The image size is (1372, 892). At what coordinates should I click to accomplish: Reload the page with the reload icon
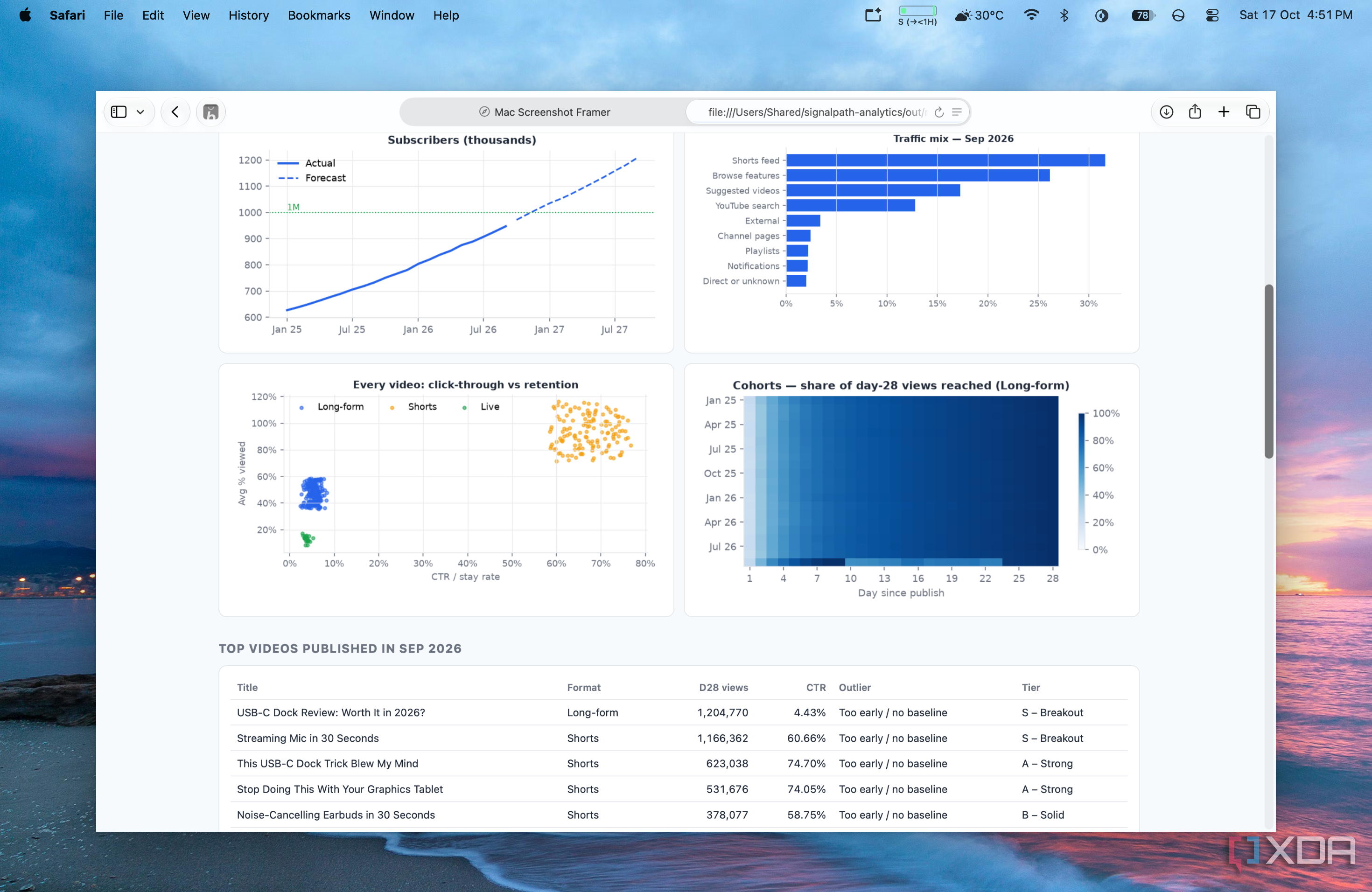click(939, 112)
